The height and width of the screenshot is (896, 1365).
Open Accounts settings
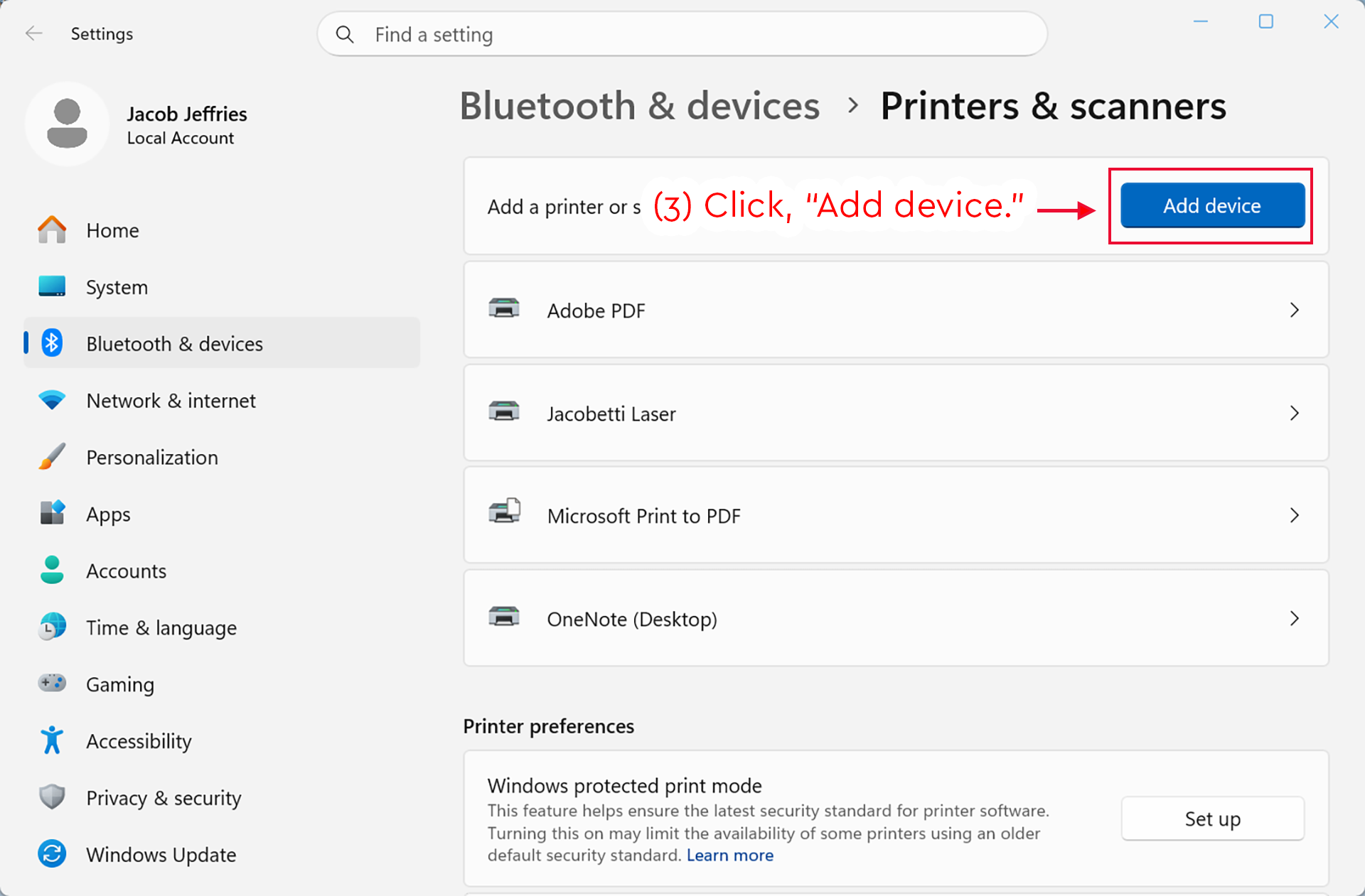click(x=222, y=571)
